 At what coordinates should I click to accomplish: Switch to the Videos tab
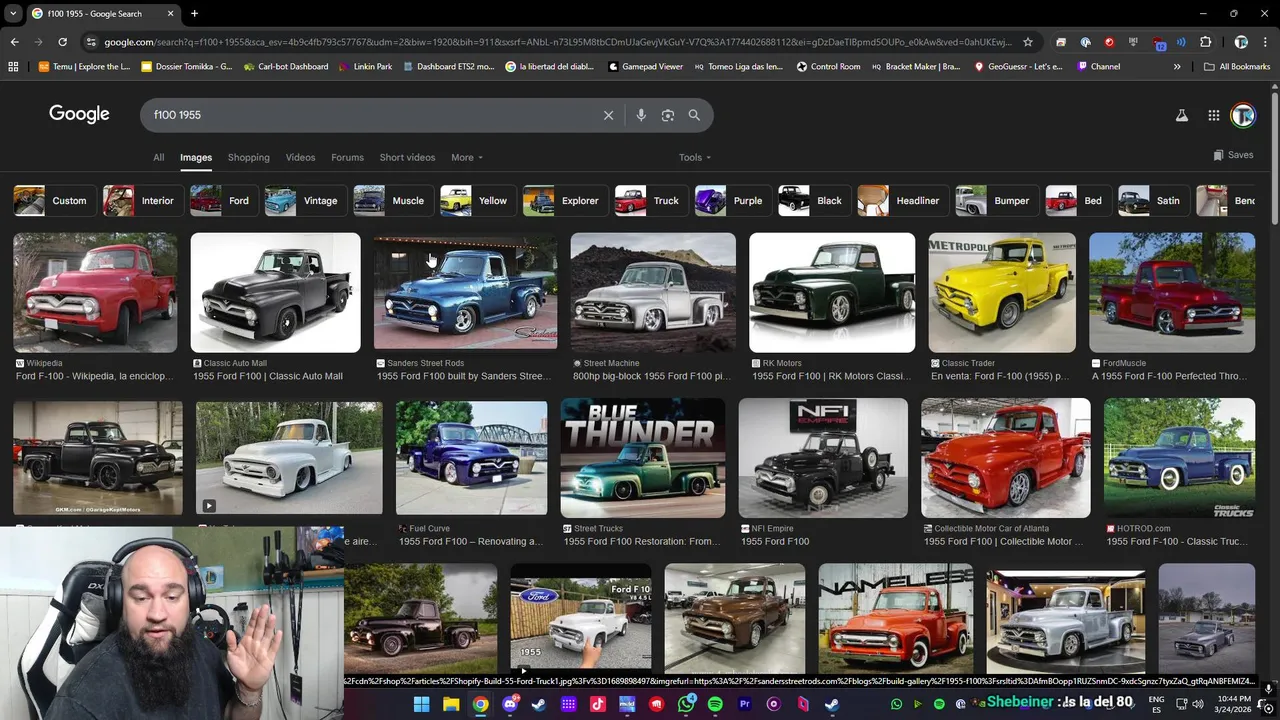[300, 157]
